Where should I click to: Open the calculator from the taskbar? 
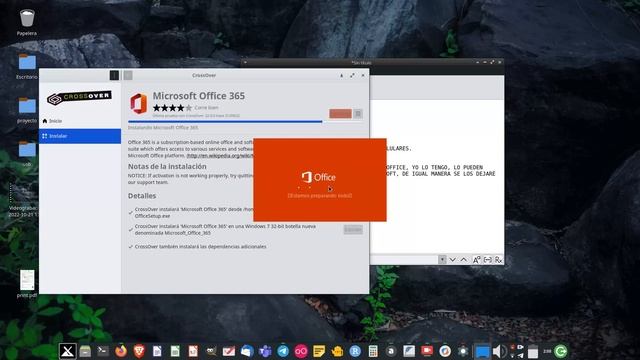click(373, 351)
